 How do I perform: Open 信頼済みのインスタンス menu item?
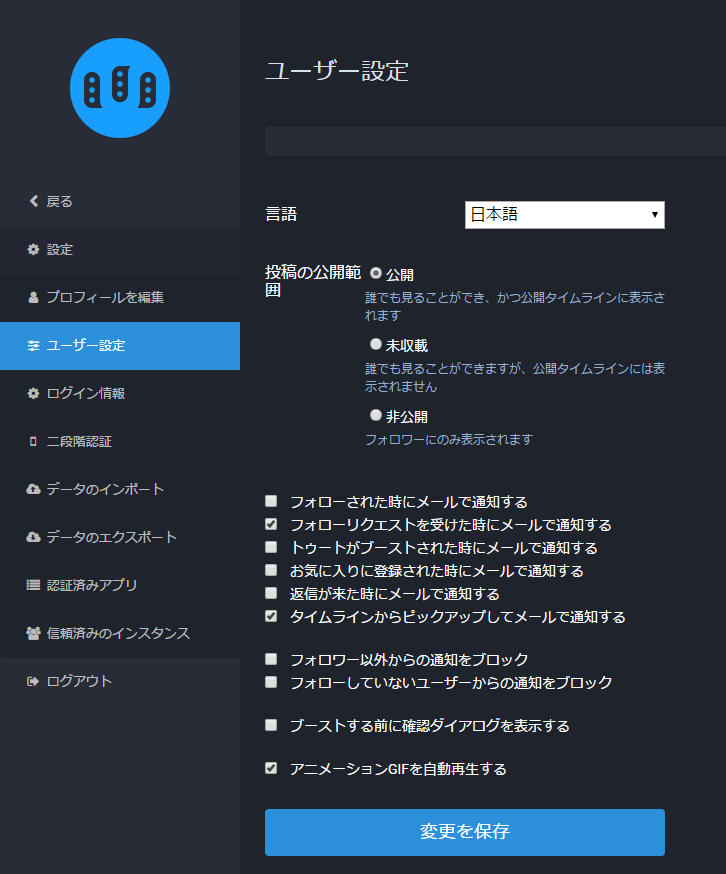(x=118, y=633)
